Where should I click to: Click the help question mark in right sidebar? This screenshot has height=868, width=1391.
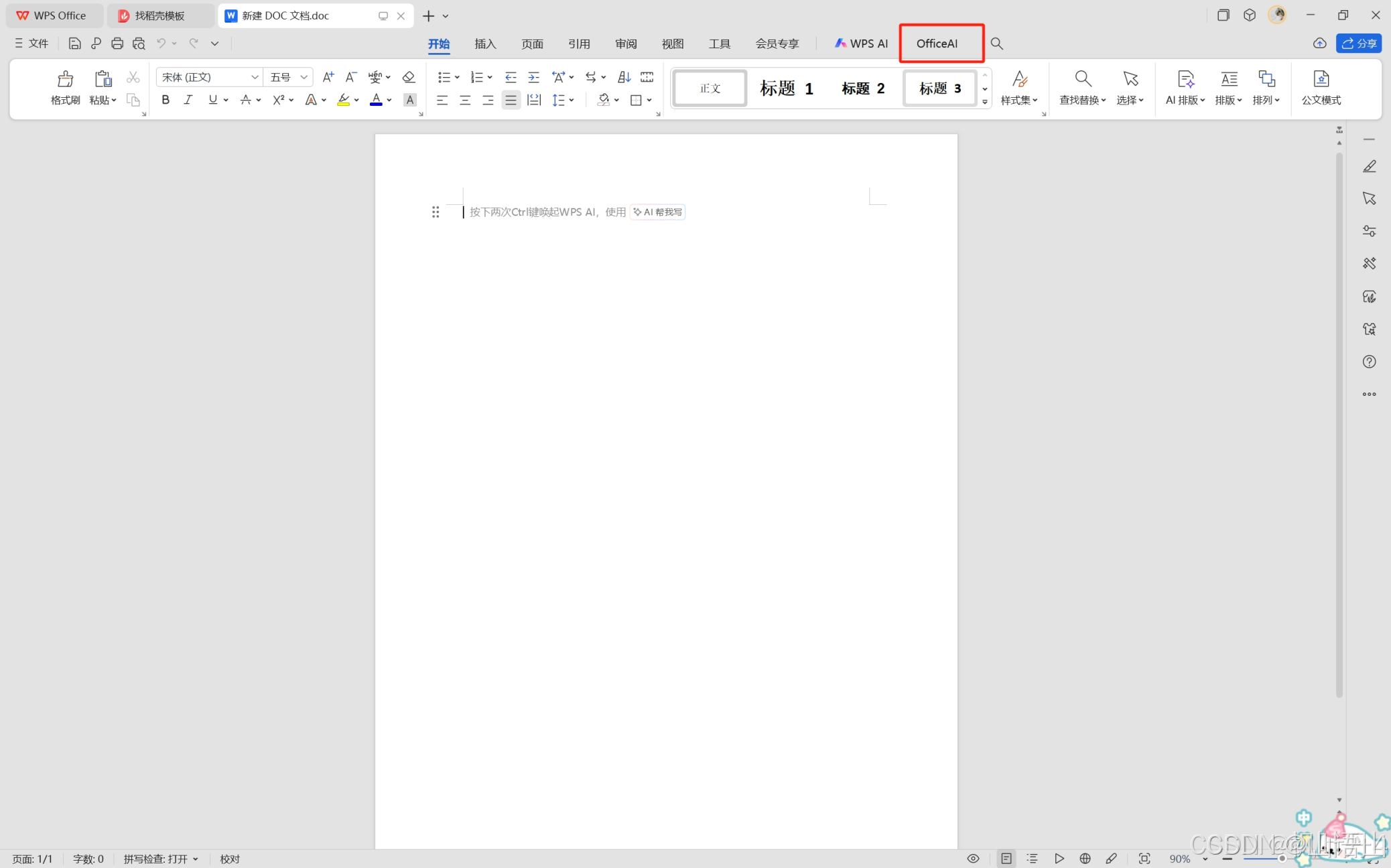tap(1369, 362)
